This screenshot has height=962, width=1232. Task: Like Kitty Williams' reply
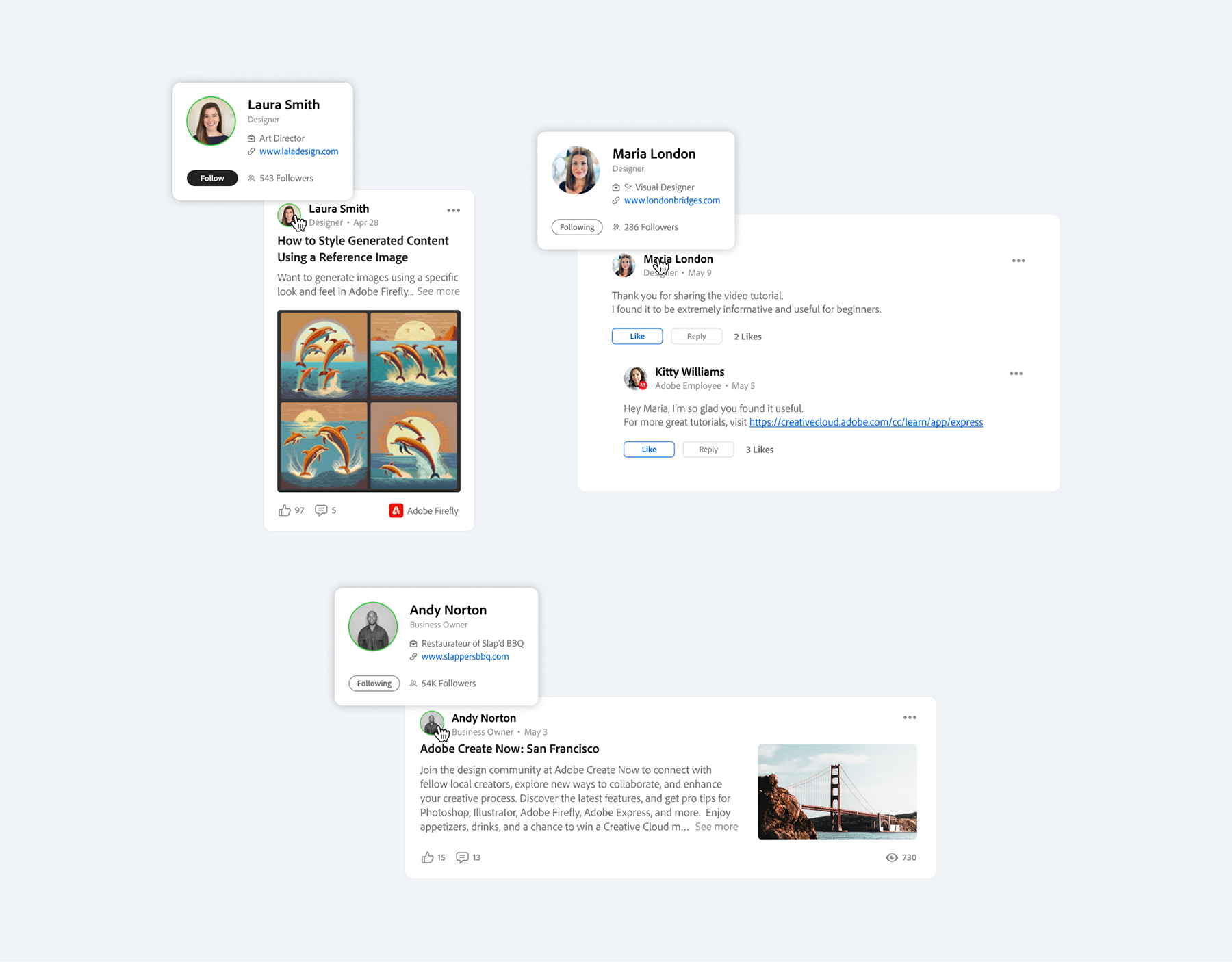648,450
